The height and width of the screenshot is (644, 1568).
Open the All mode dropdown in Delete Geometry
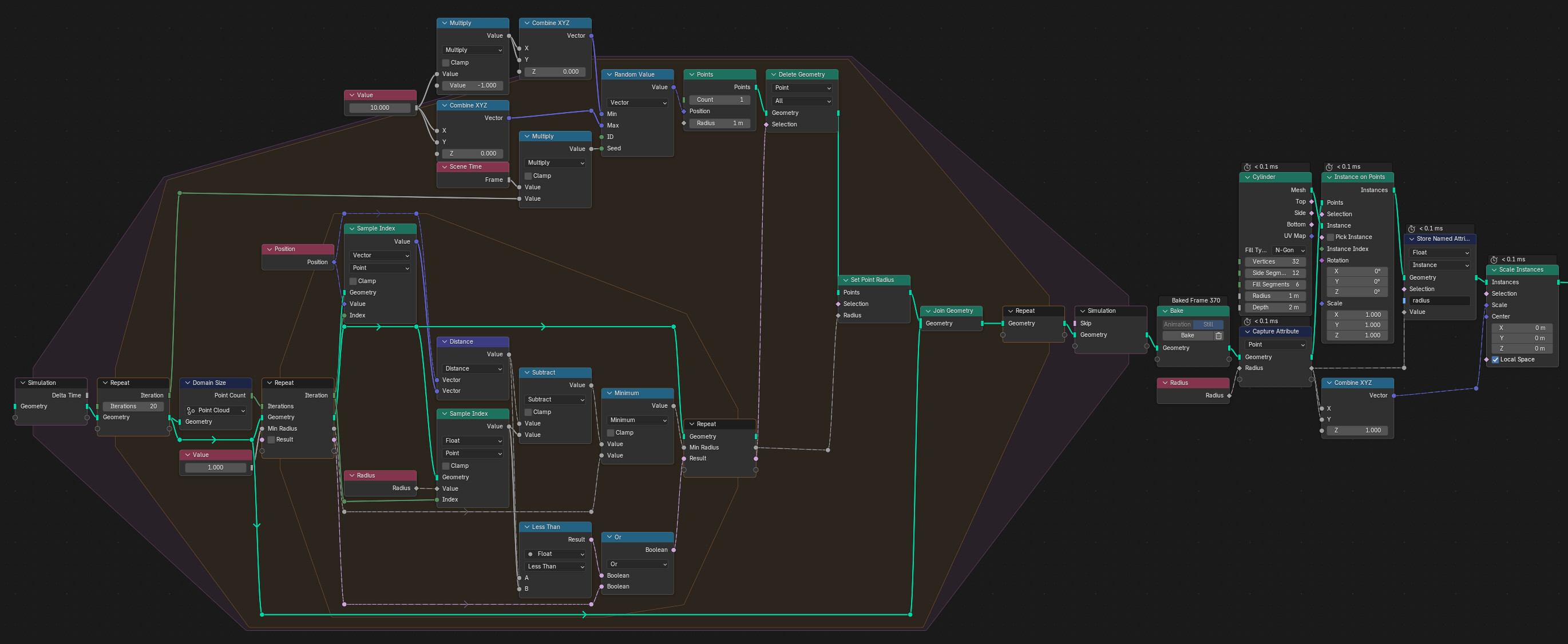802,101
